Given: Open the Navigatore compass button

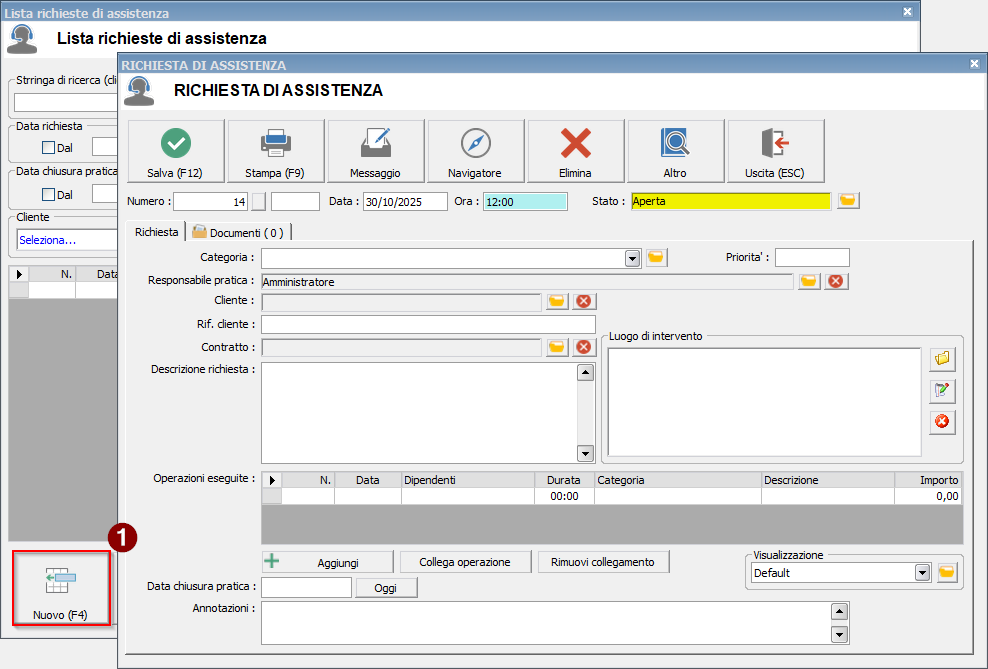Looking at the screenshot, I should (x=475, y=151).
